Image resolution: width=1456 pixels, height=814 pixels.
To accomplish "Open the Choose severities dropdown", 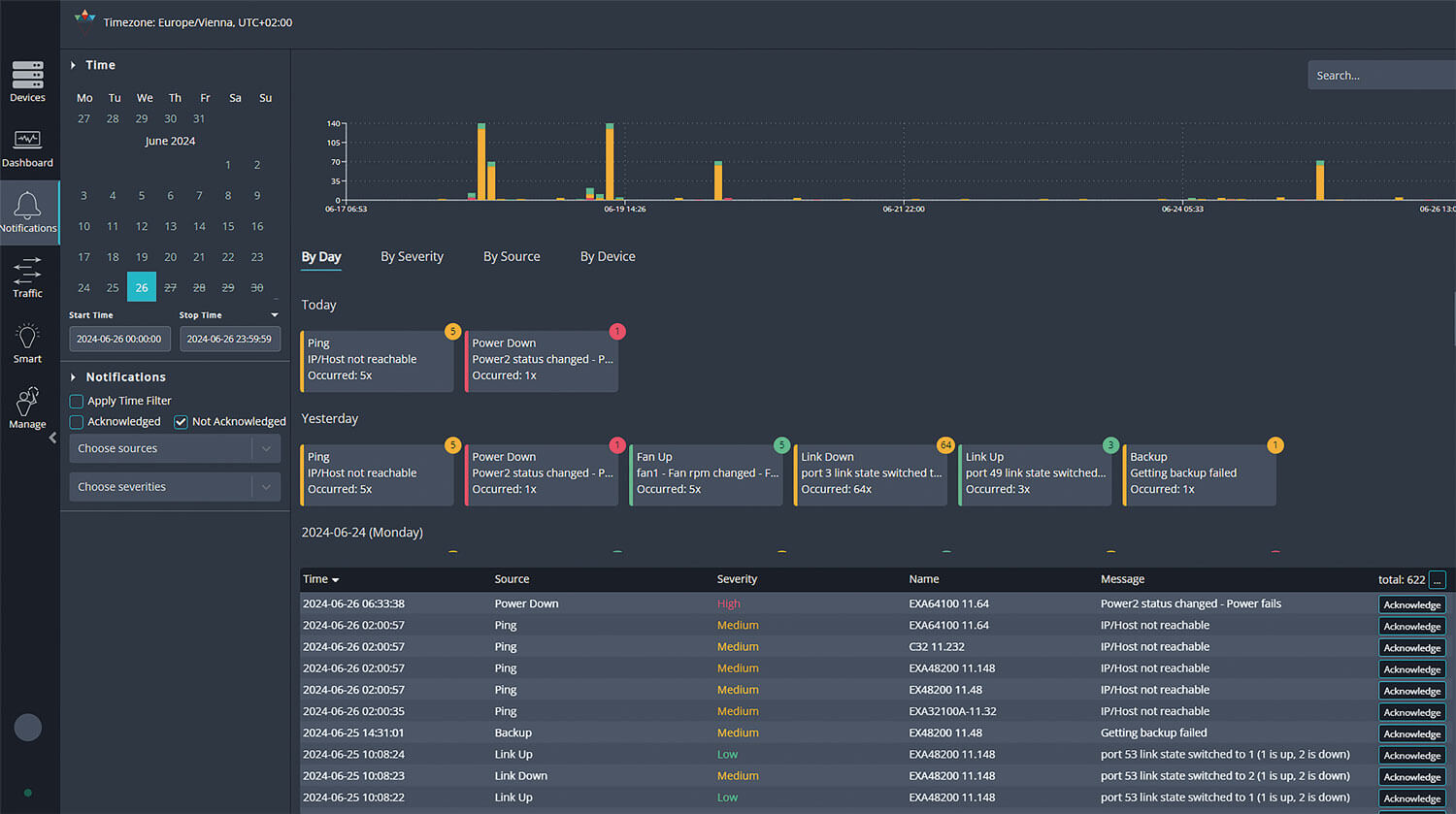I will (x=175, y=486).
